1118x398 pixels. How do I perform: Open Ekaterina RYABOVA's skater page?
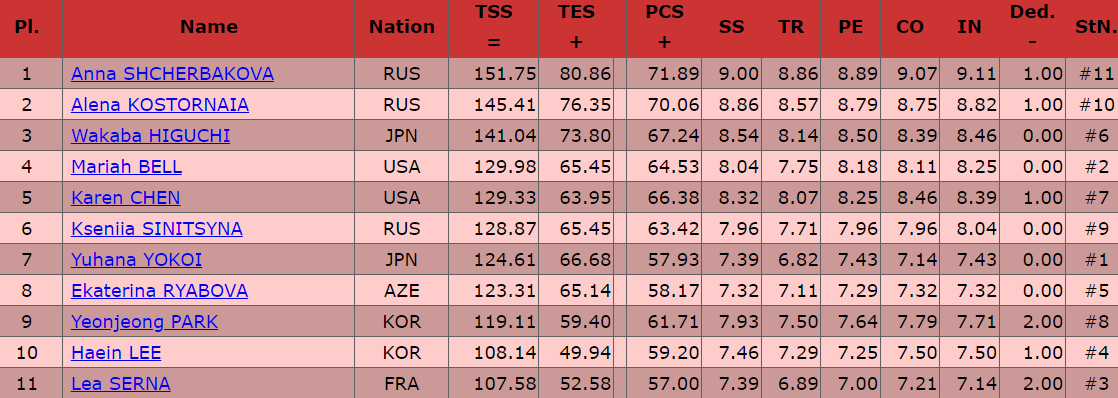coord(160,291)
